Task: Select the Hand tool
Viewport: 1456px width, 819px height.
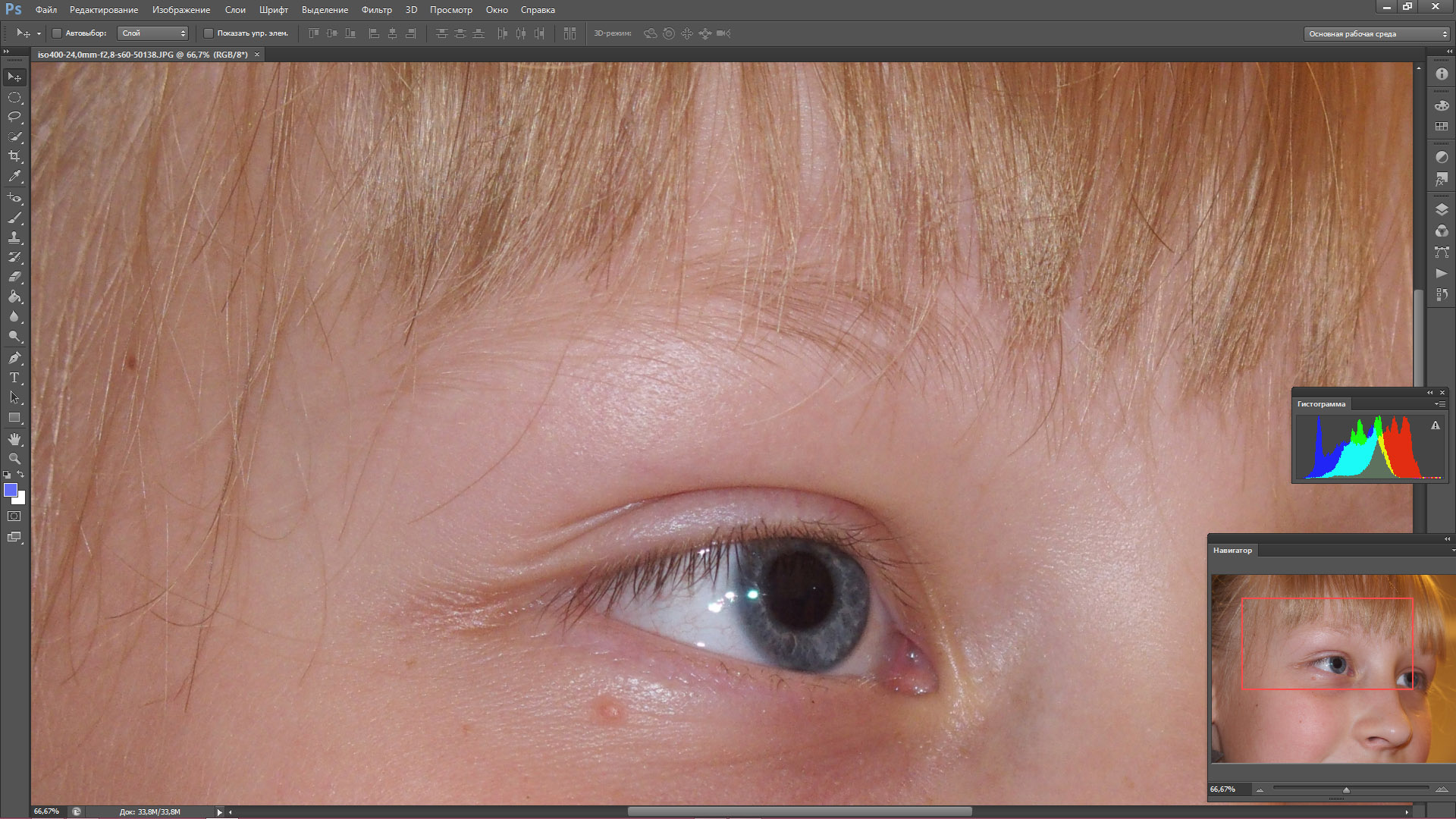Action: click(x=14, y=439)
